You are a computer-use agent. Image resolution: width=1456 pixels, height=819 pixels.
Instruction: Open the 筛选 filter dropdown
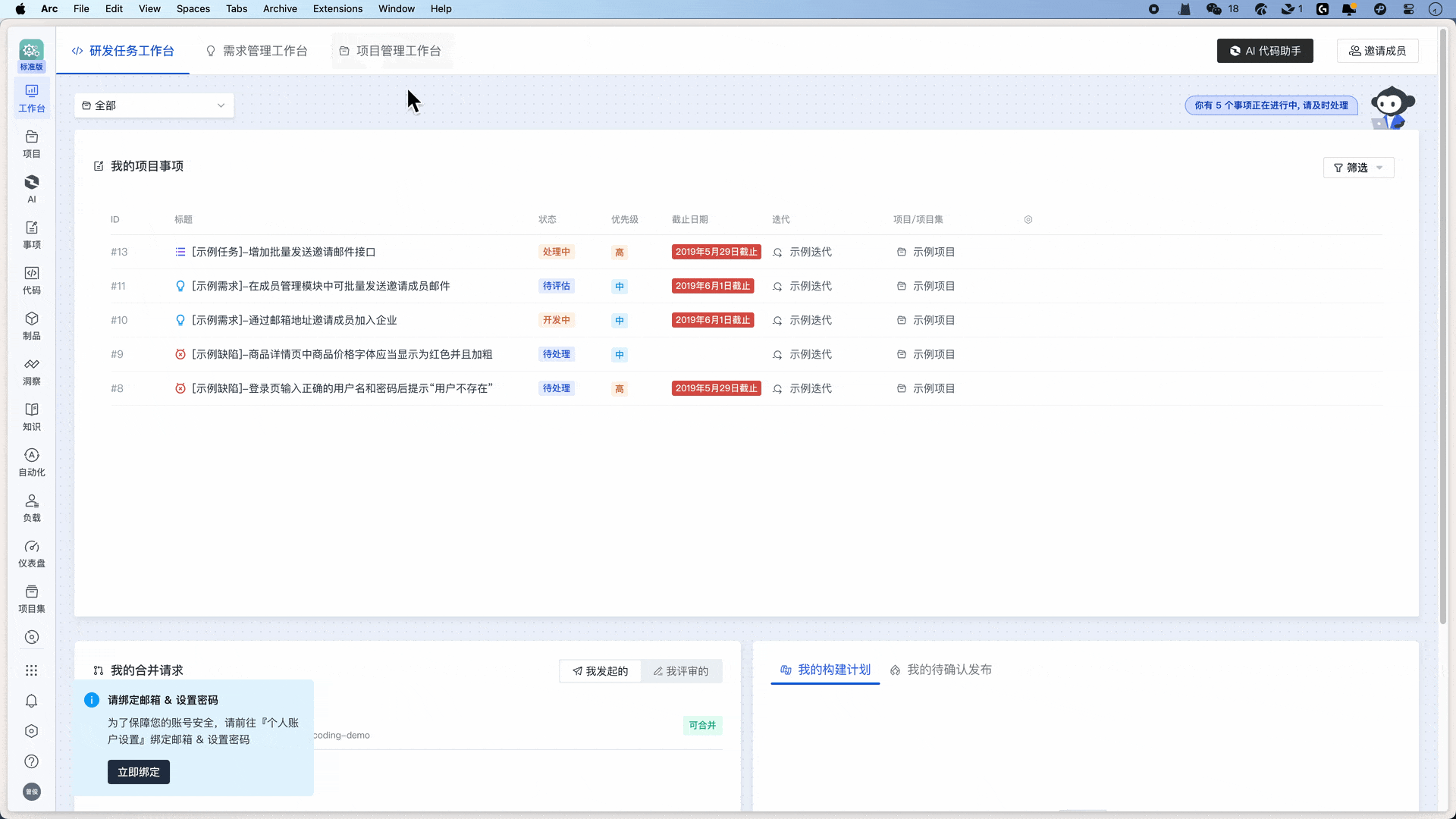click(1358, 168)
